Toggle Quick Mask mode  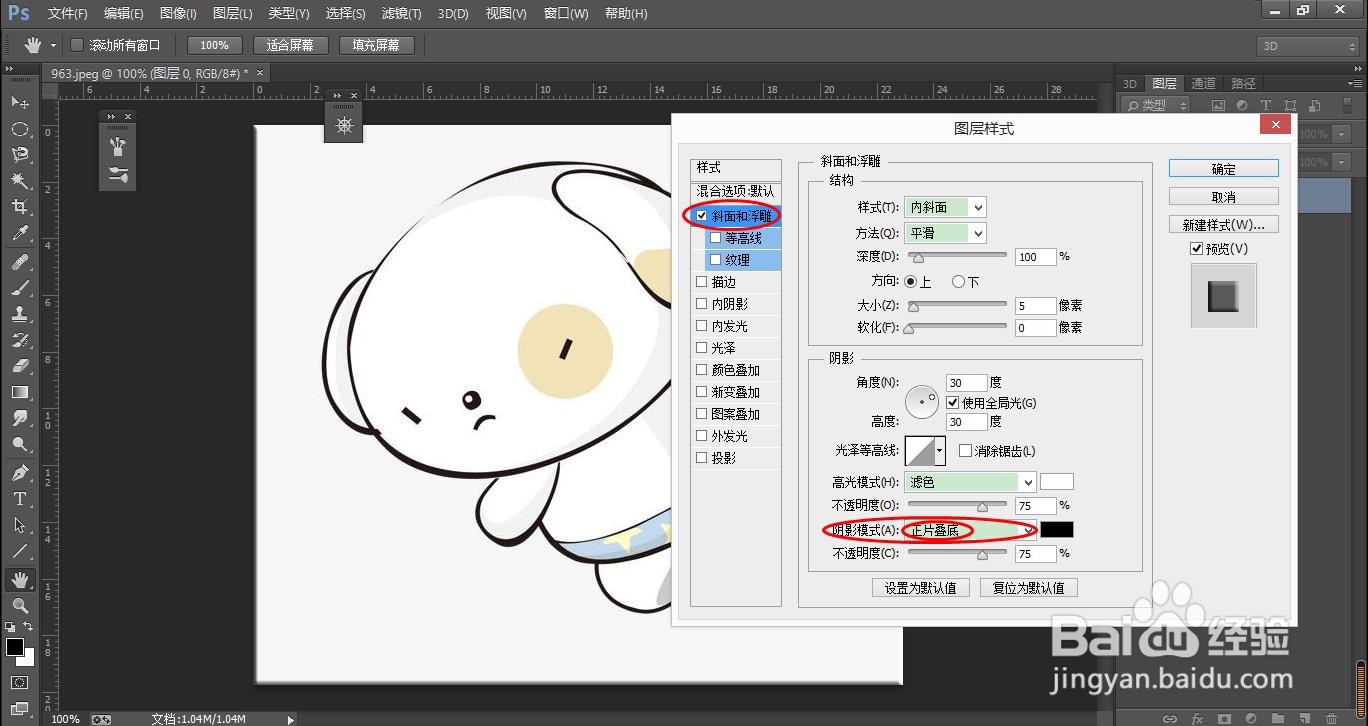[x=19, y=683]
